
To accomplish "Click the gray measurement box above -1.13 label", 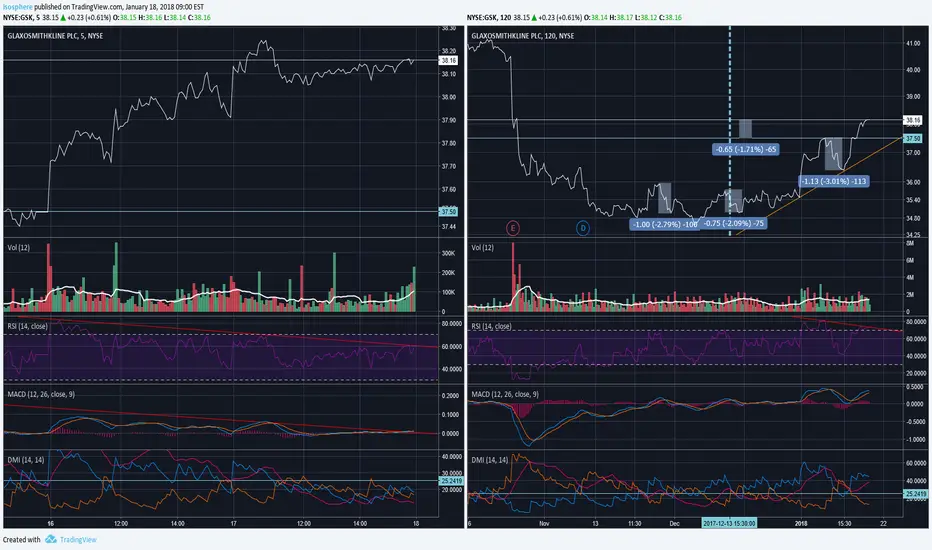I will click(833, 154).
